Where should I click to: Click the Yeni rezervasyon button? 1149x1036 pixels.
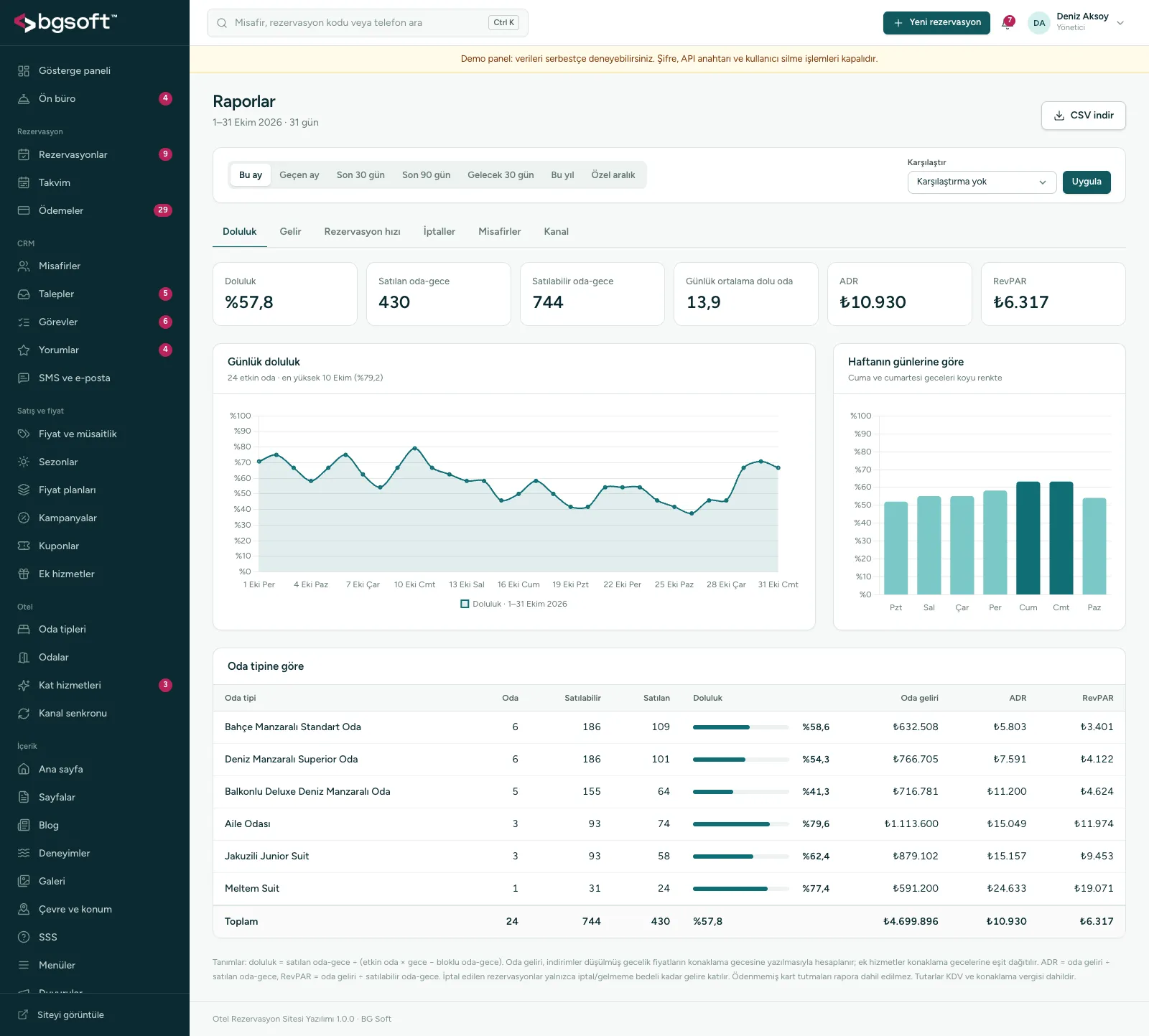(936, 23)
